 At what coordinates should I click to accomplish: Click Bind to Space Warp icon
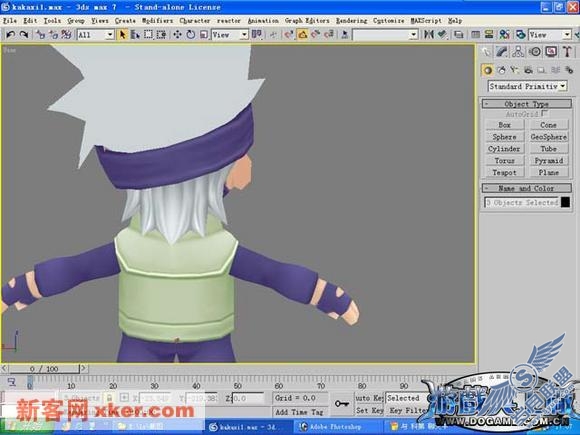pyautogui.click(x=67, y=34)
